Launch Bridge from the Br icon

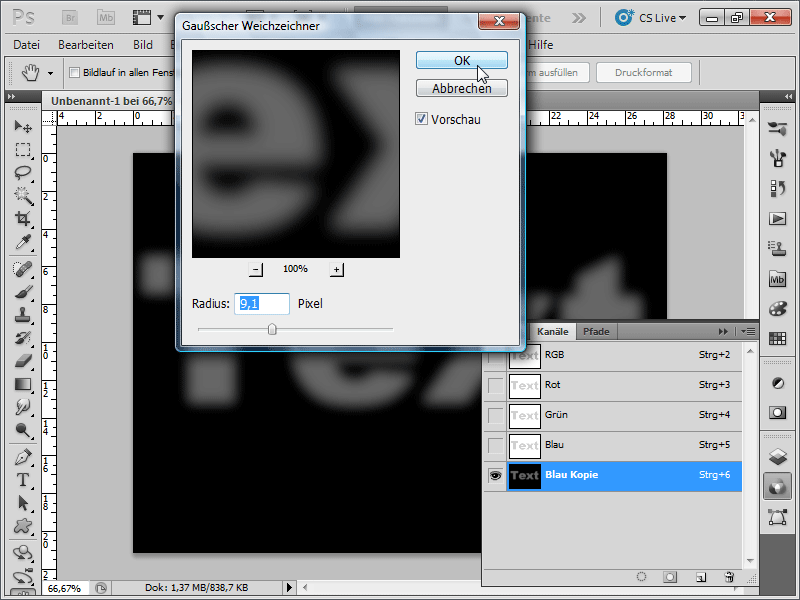(x=70, y=18)
